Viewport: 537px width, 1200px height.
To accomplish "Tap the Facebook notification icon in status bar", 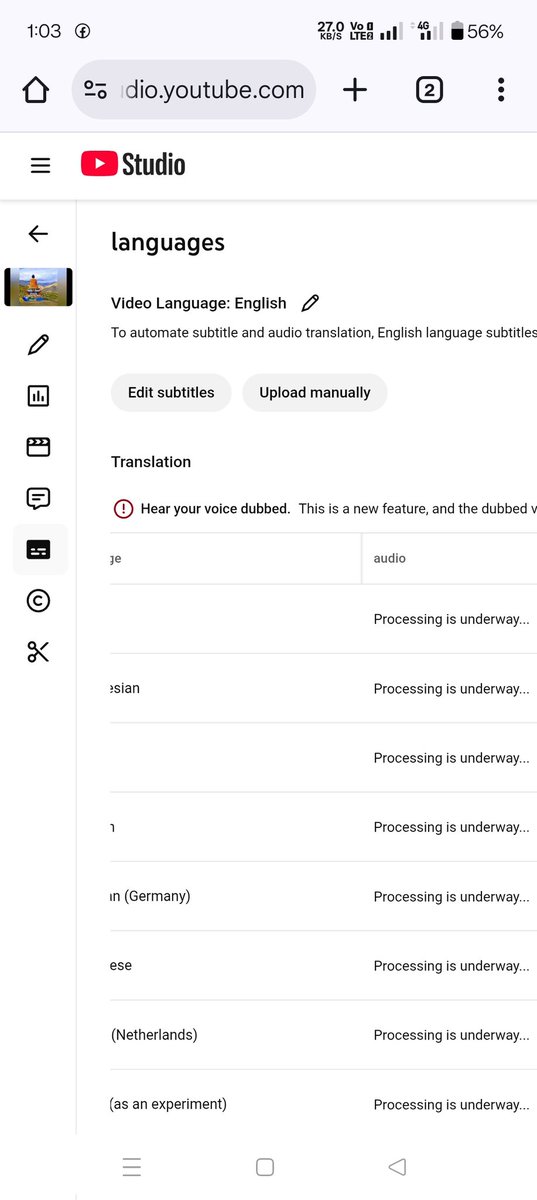I will click(x=83, y=32).
